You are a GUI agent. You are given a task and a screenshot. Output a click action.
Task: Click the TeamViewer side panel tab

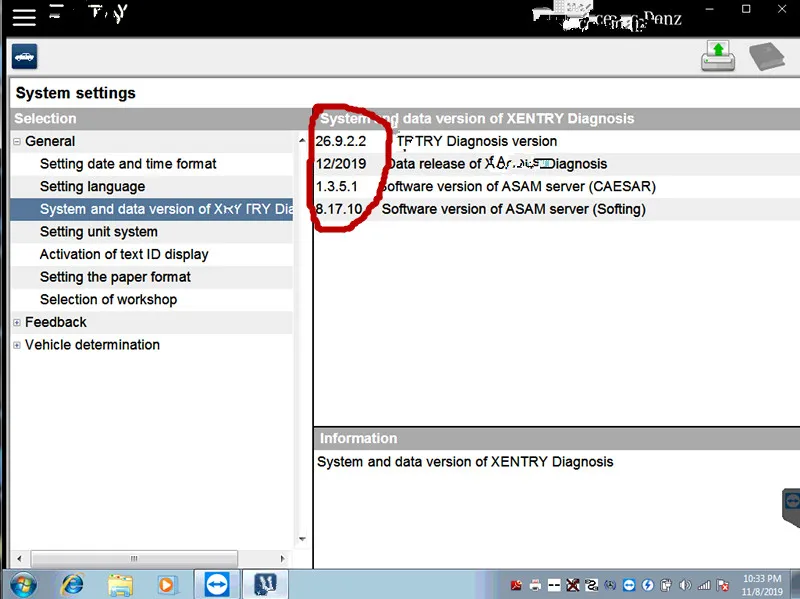coord(791,507)
